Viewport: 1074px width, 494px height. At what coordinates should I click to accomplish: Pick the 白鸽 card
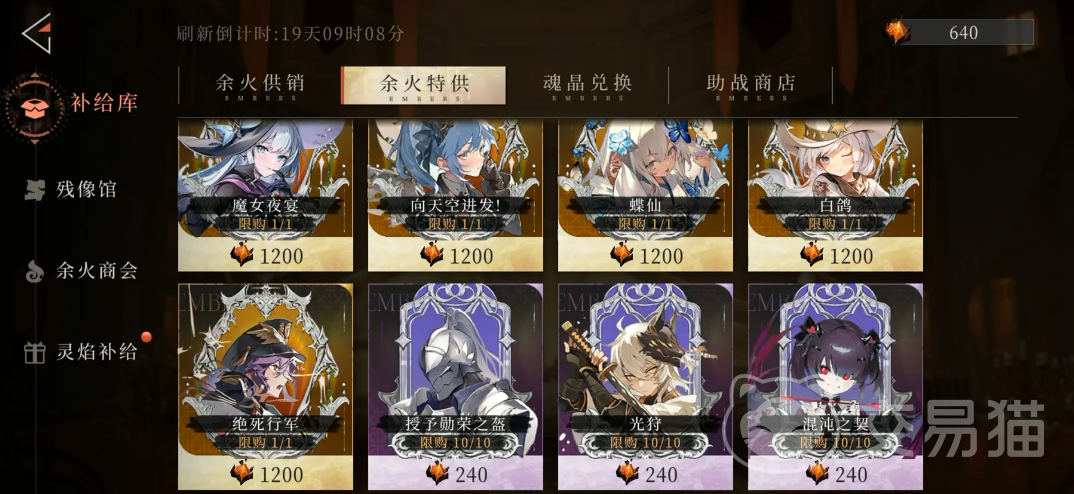click(835, 195)
